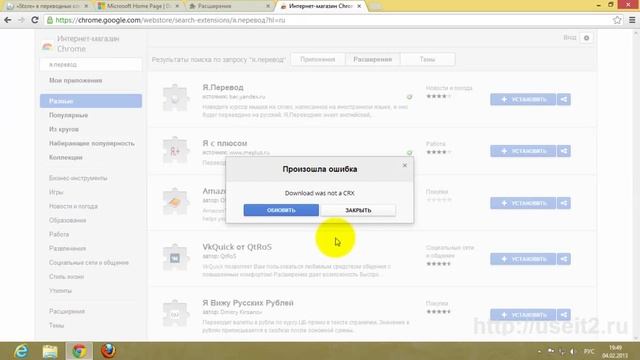Click the Вход sign-in link
This screenshot has width=640, height=360.
pos(569,38)
